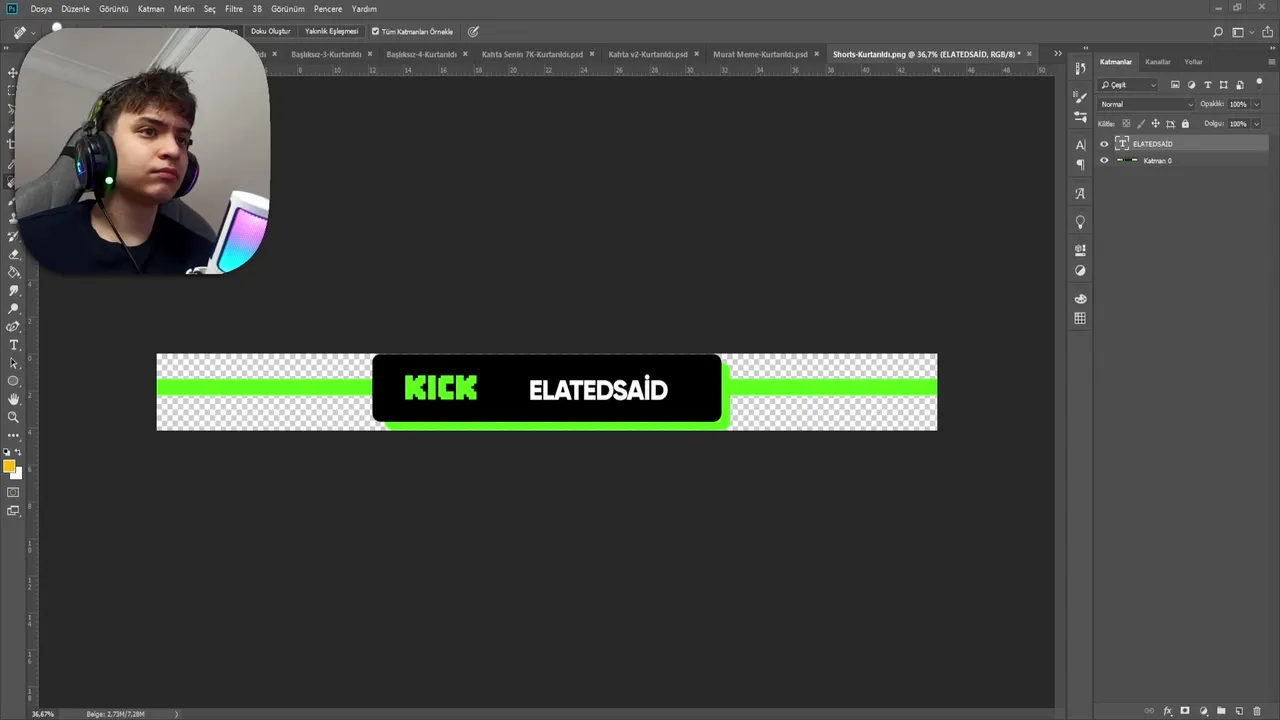This screenshot has width=1280, height=720.
Task: Open the Glyphs panel icon
Action: point(1080,194)
